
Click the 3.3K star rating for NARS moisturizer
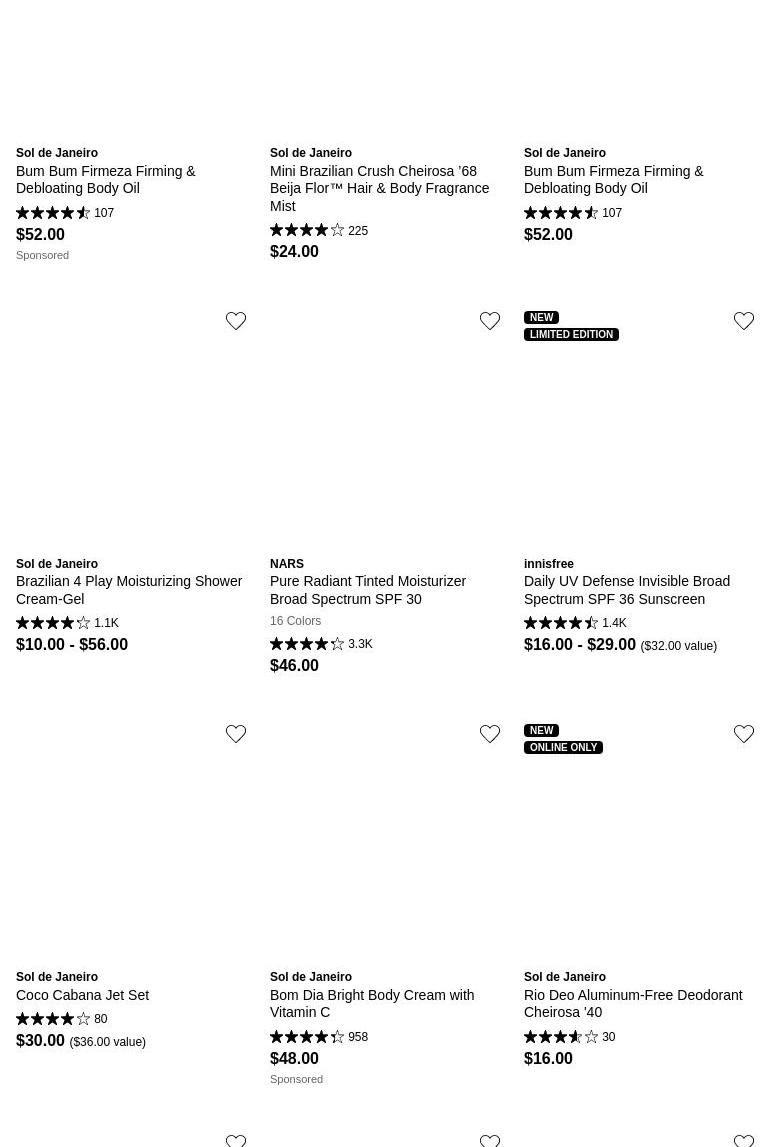tap(321, 644)
